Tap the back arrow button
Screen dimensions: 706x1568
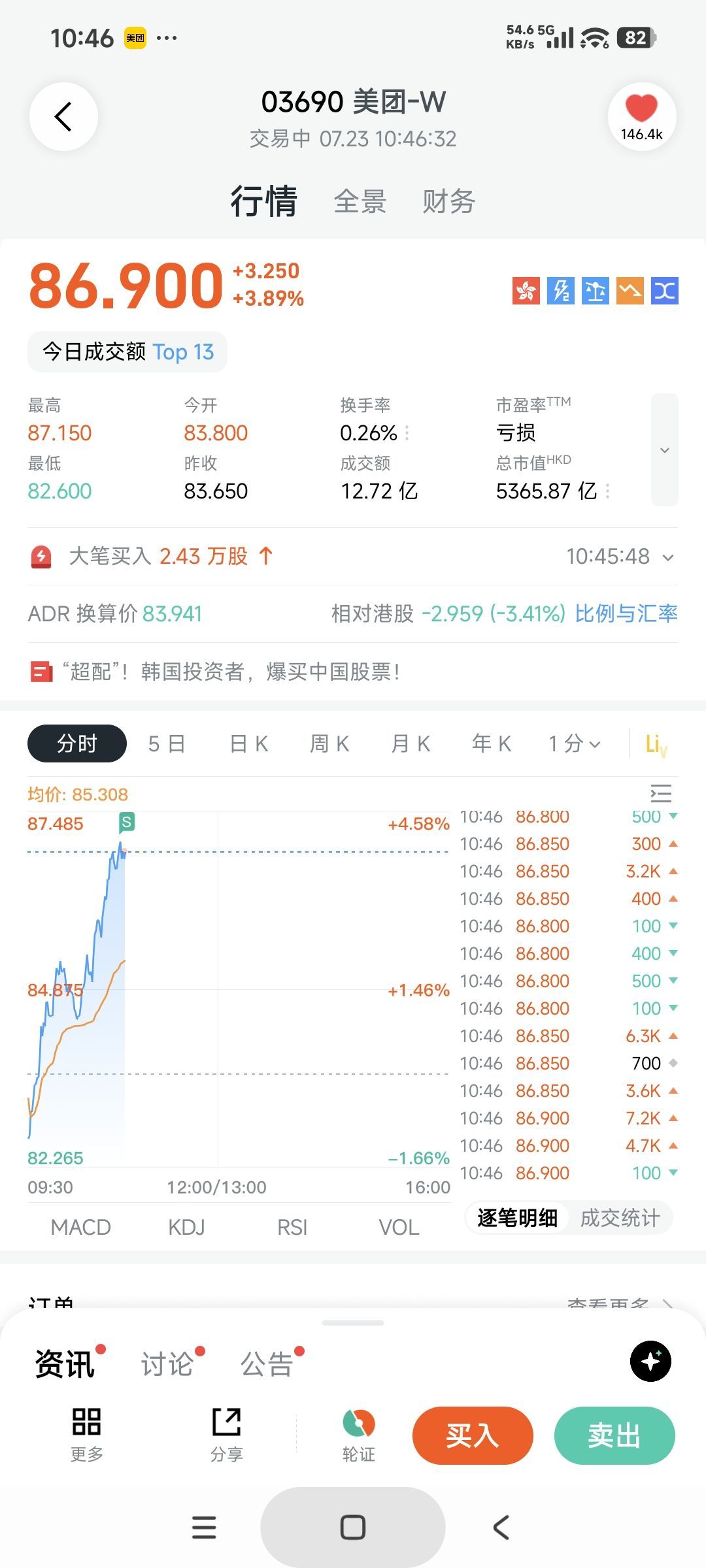[x=63, y=117]
